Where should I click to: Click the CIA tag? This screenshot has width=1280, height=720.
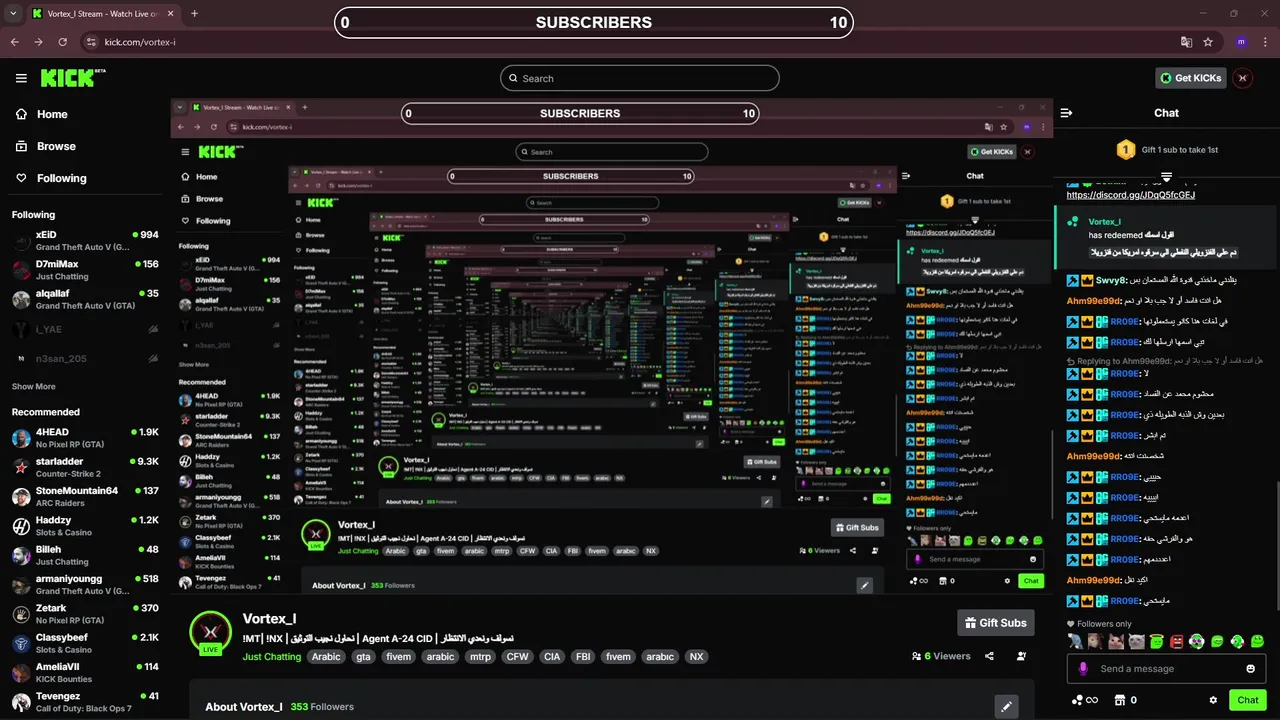coord(552,657)
